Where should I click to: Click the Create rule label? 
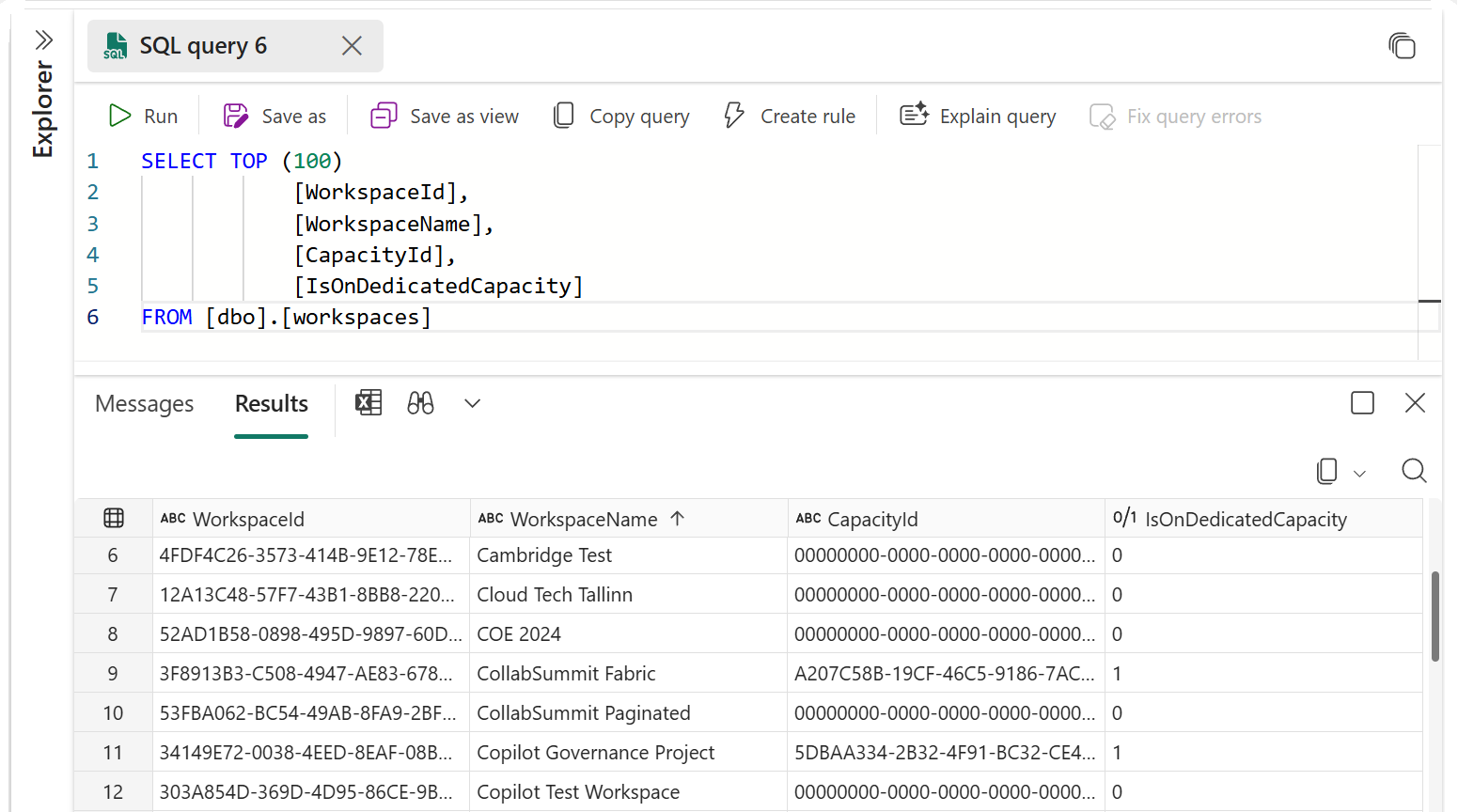coord(807,117)
